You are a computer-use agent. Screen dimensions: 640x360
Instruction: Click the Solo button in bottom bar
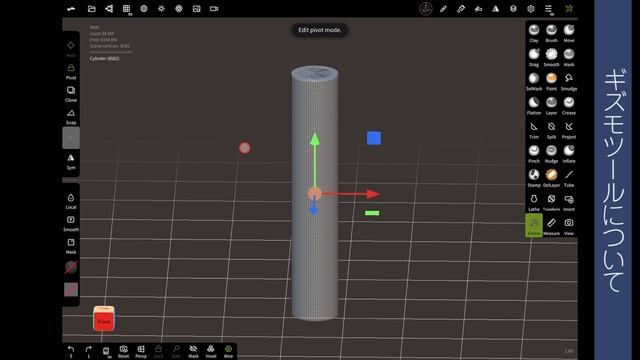point(176,351)
